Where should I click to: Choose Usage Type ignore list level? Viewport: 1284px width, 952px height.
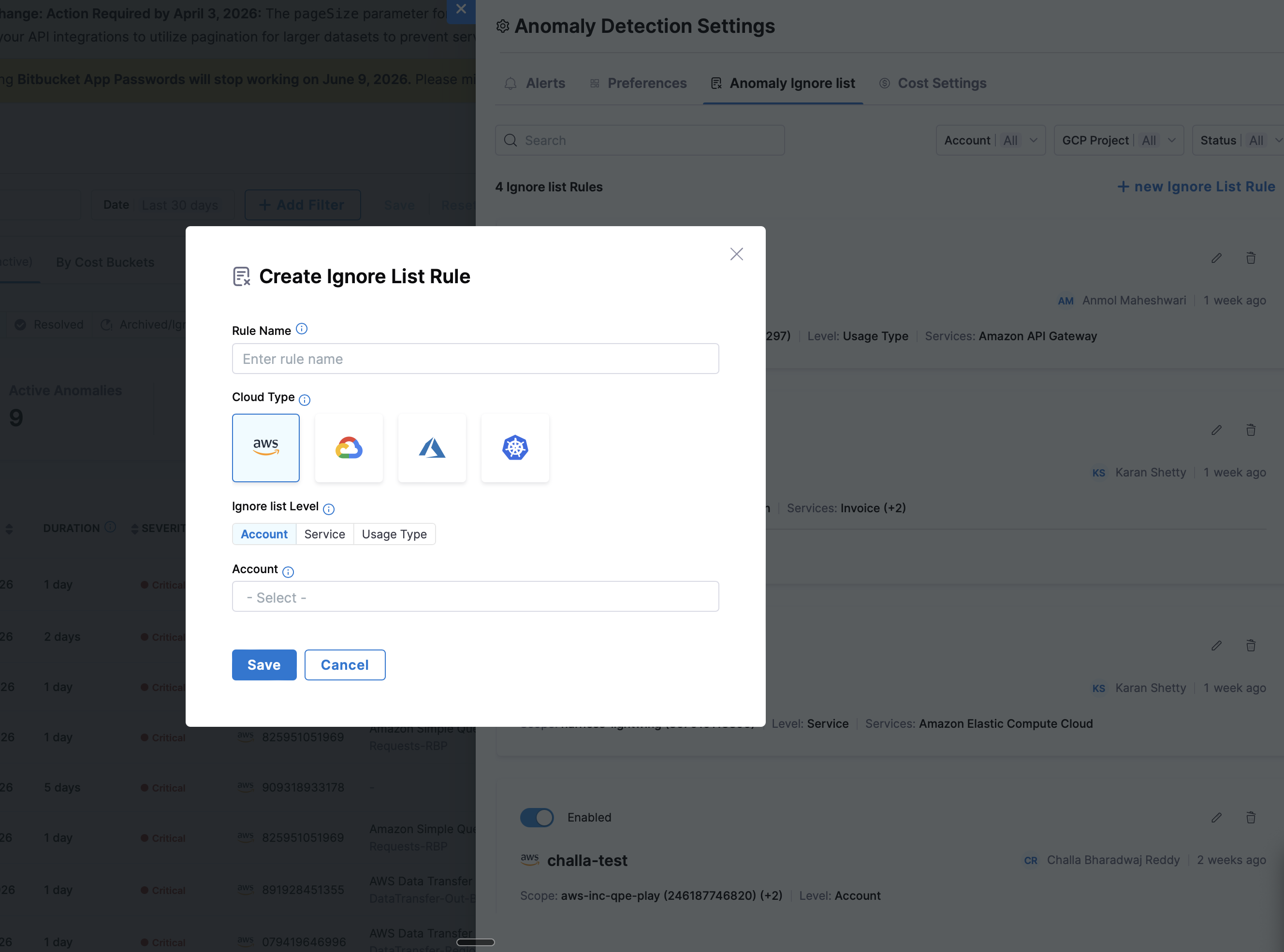394,534
